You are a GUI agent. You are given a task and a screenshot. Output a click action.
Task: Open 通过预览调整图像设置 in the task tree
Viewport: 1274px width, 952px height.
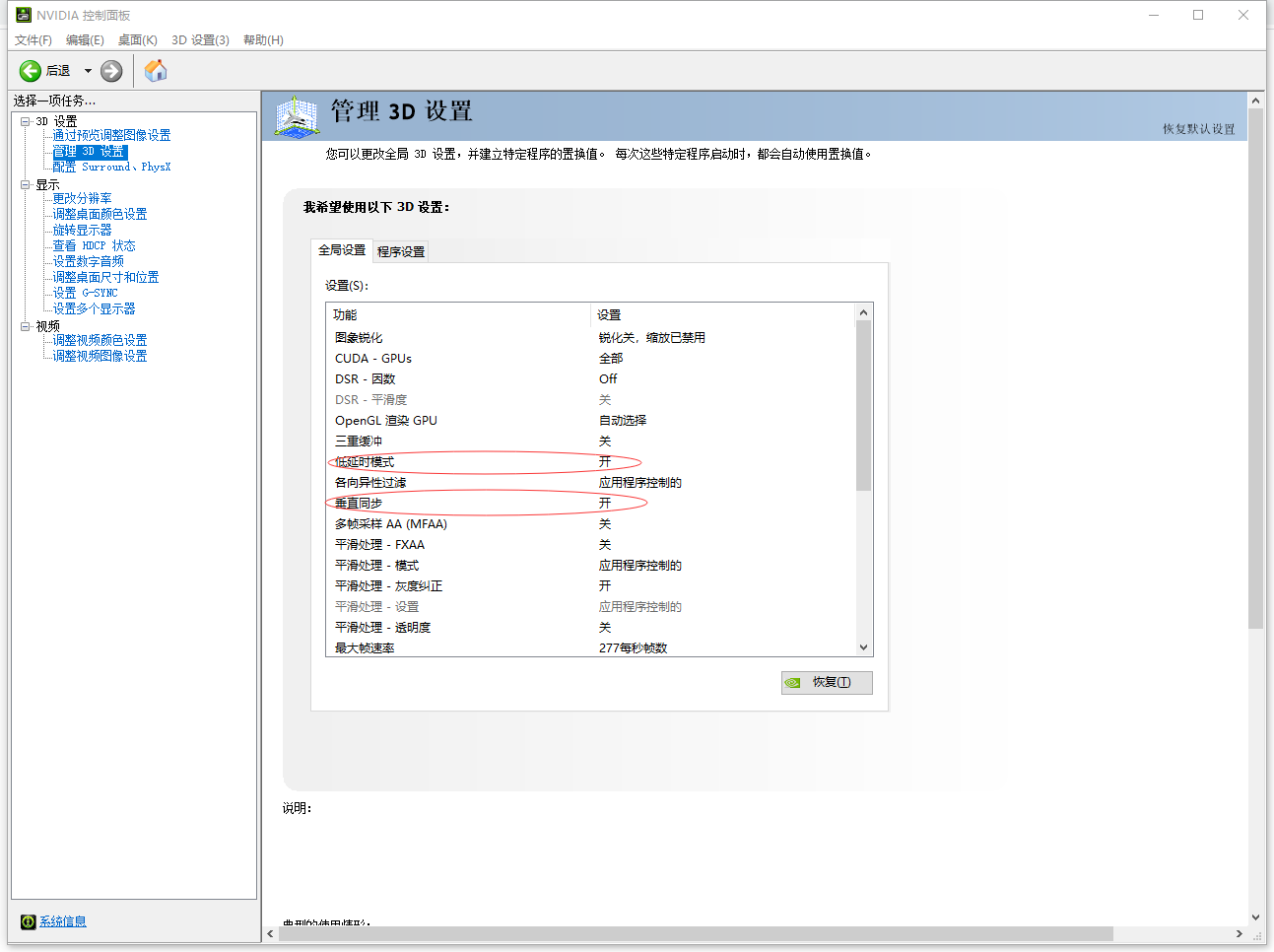[111, 136]
